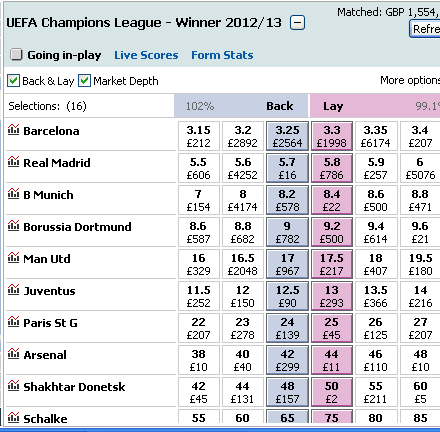Open Barcelona price chart icon
This screenshot has width=440, height=432.
[13, 129]
